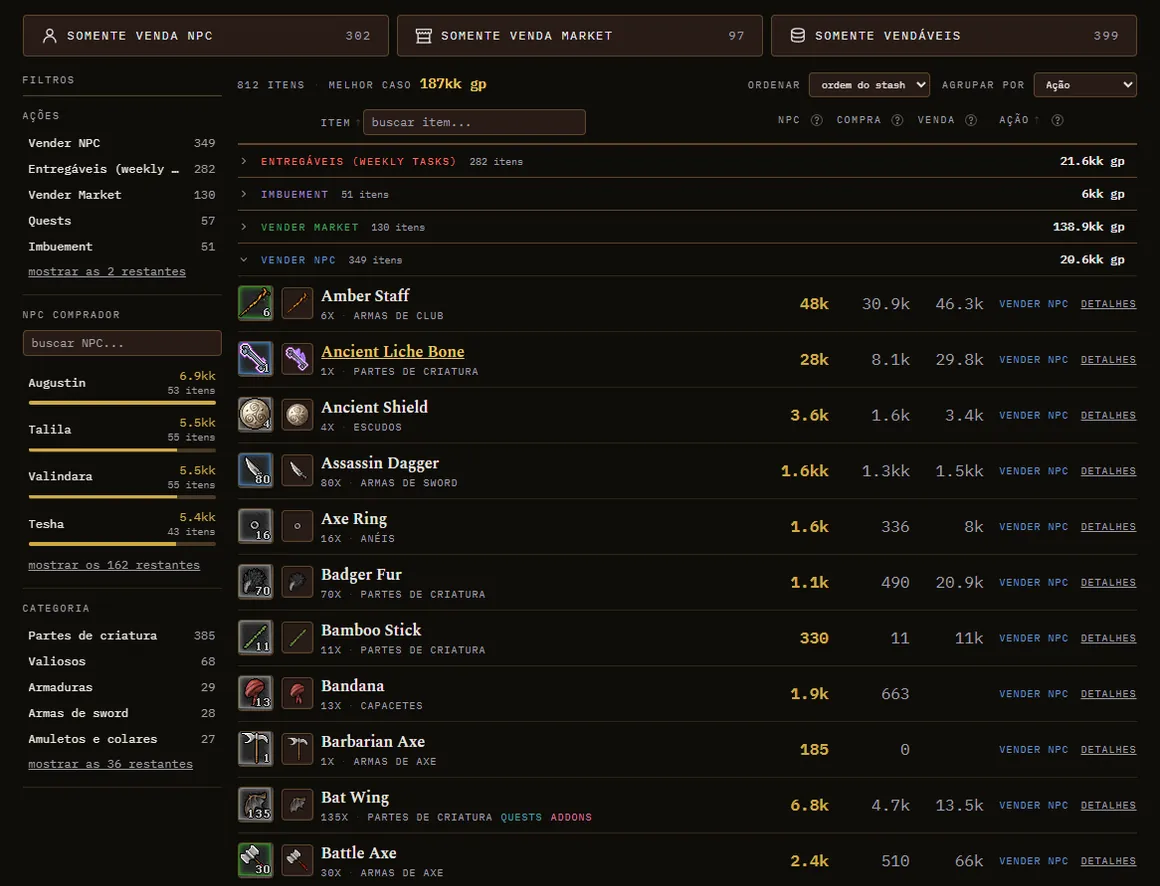This screenshot has width=1160, height=886.
Task: Toggle the Somente Venda Market filter
Action: (579, 35)
